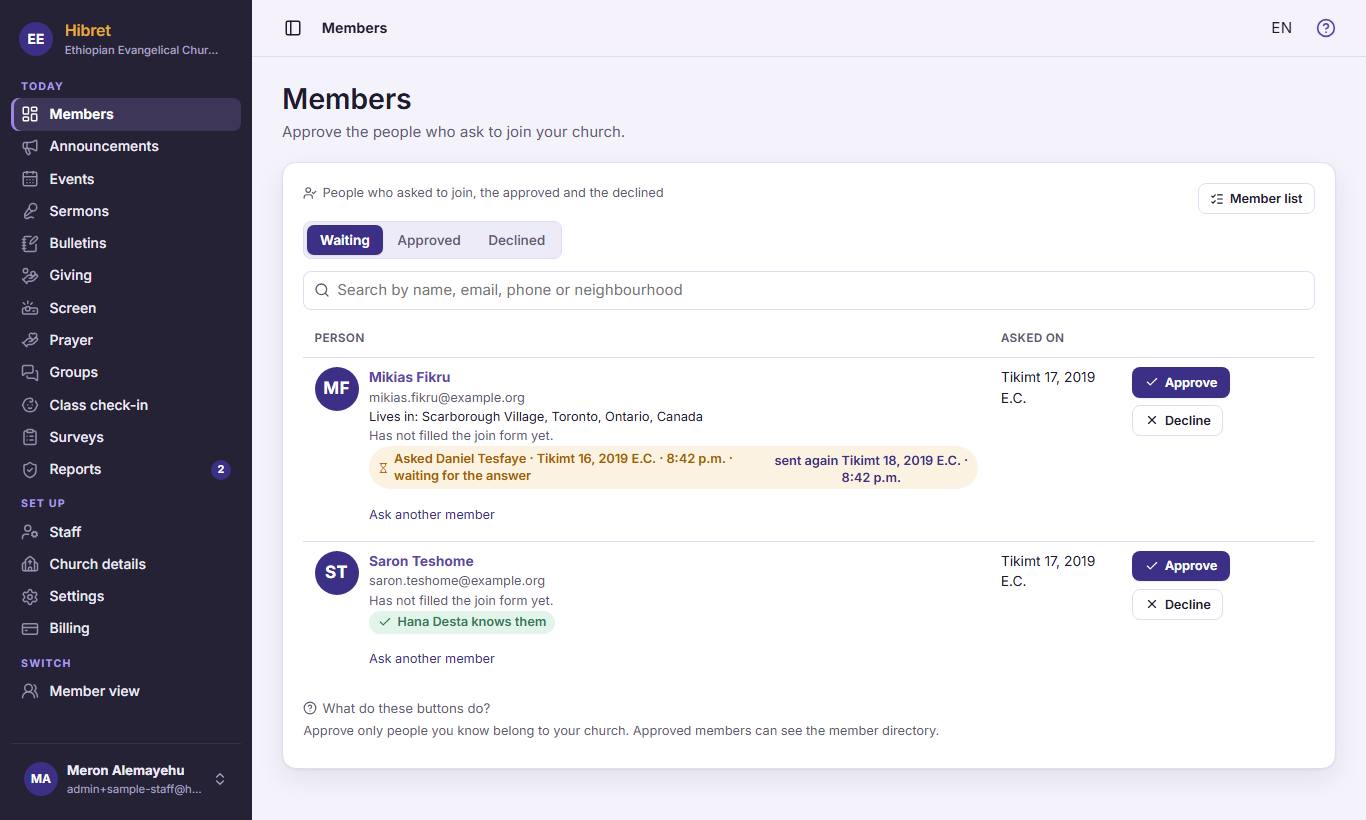
Task: Click the PERSON column header
Action: 339,338
